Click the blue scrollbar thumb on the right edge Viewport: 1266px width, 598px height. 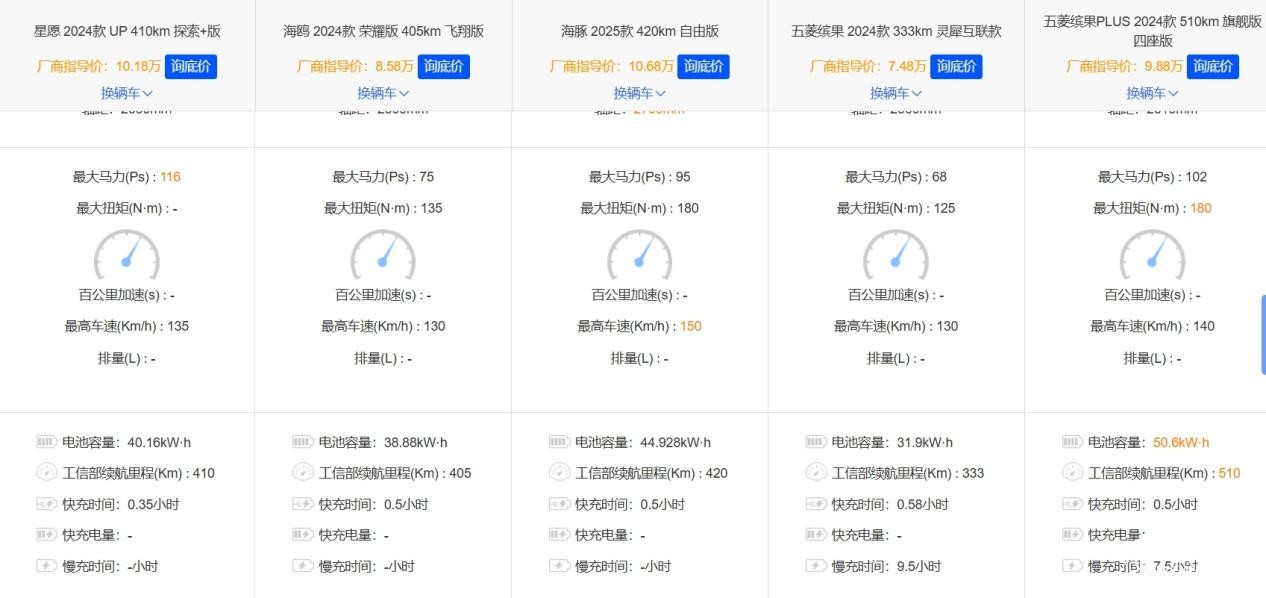pyautogui.click(x=1262, y=335)
